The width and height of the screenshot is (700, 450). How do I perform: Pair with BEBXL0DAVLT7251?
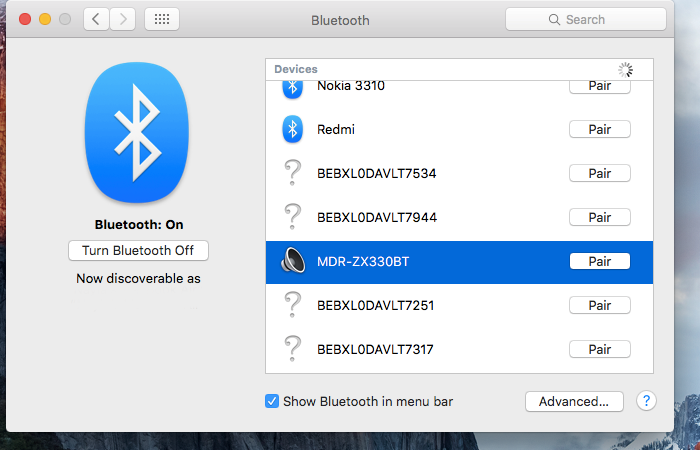tap(600, 305)
